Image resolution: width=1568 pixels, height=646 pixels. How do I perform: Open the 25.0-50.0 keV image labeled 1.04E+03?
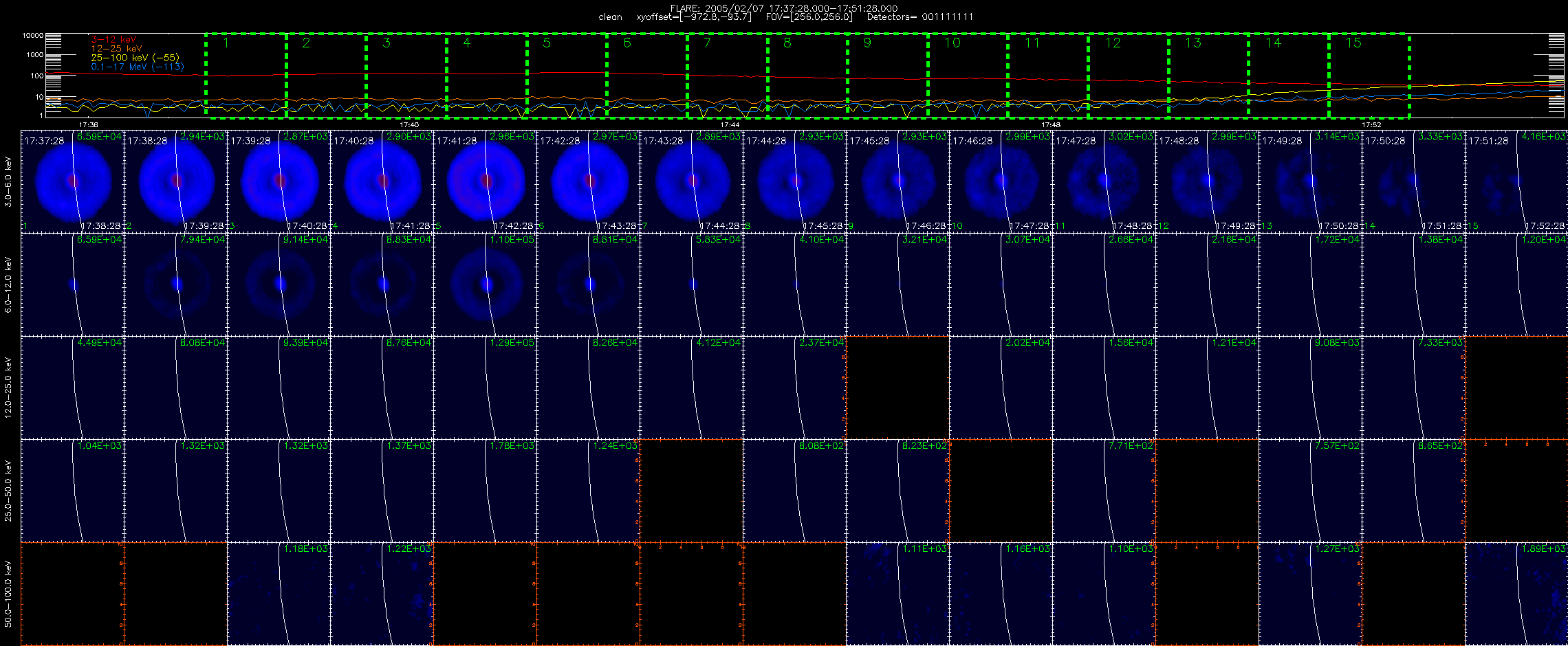click(x=72, y=491)
